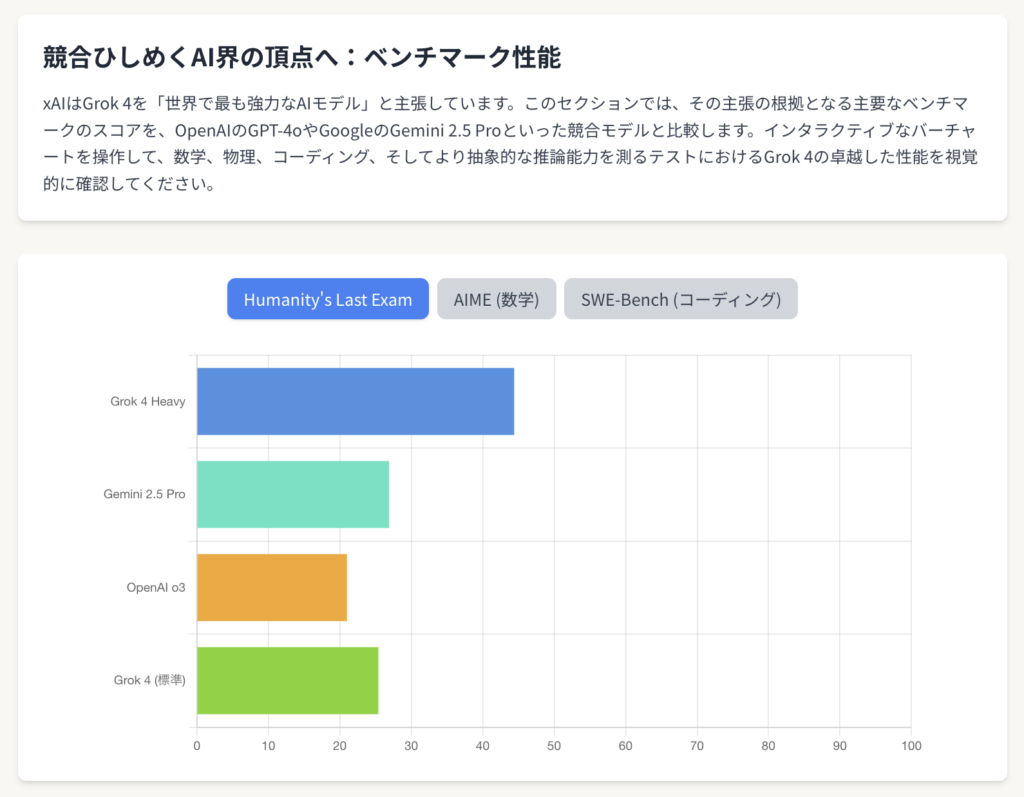1024x797 pixels.
Task: Click the heading 競合ひしめくAI界の頂点へ
Action: [302, 57]
